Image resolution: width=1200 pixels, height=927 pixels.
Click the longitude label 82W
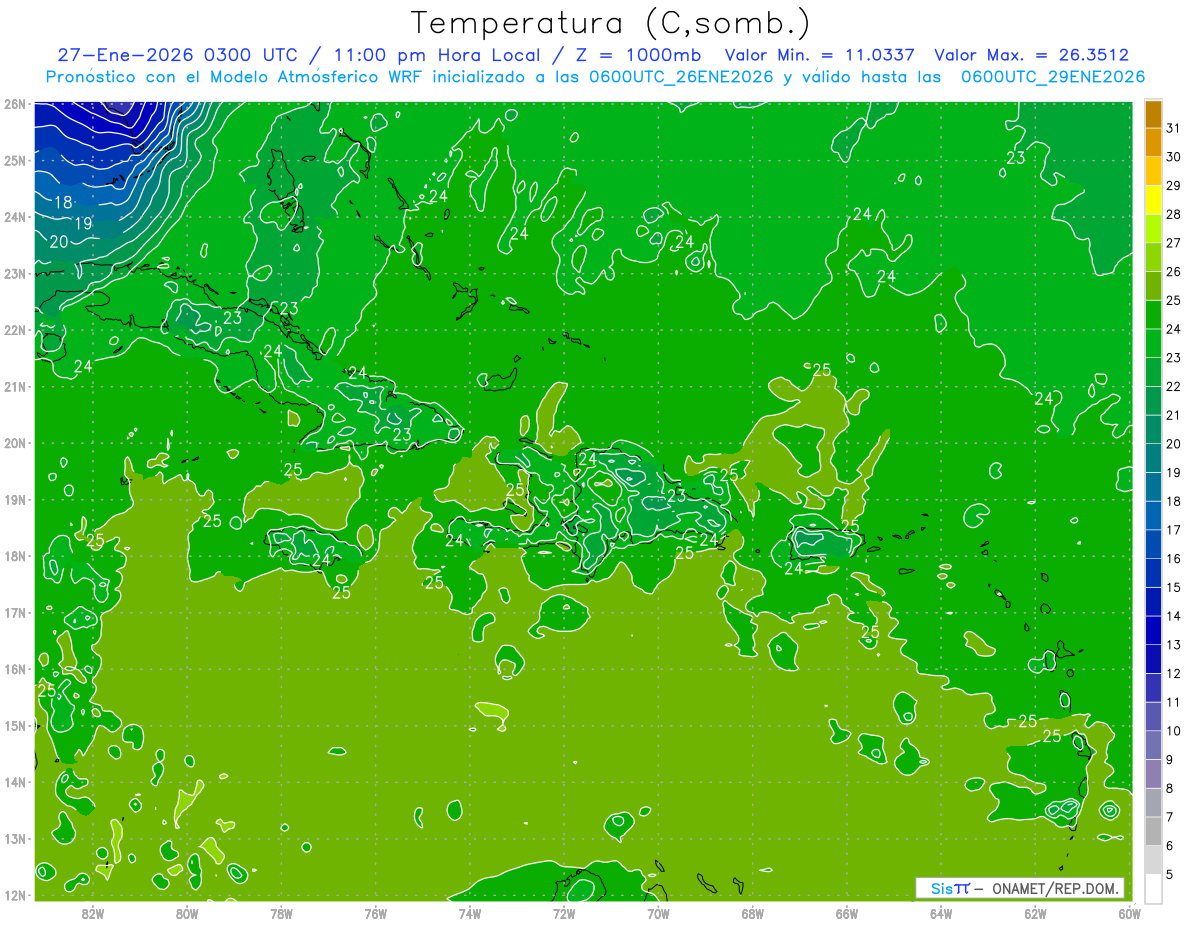click(x=93, y=913)
